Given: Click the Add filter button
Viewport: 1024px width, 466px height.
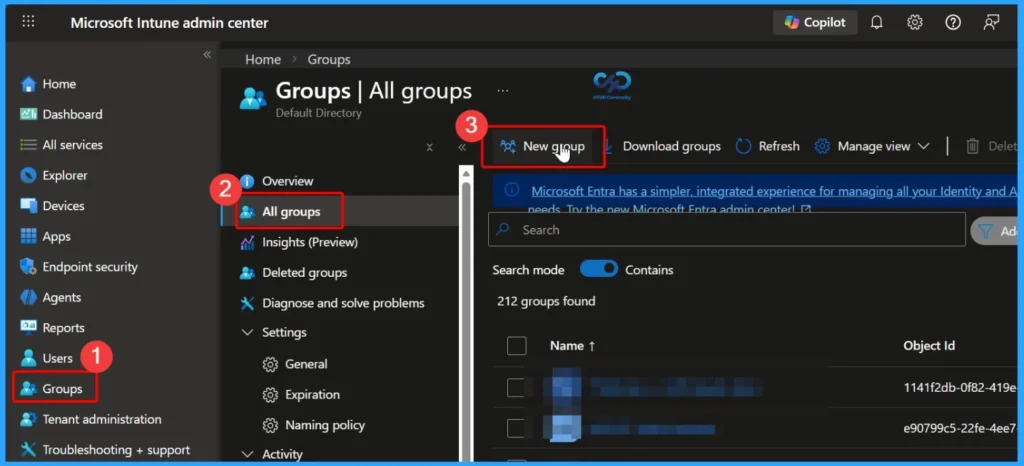Looking at the screenshot, I should [x=995, y=231].
